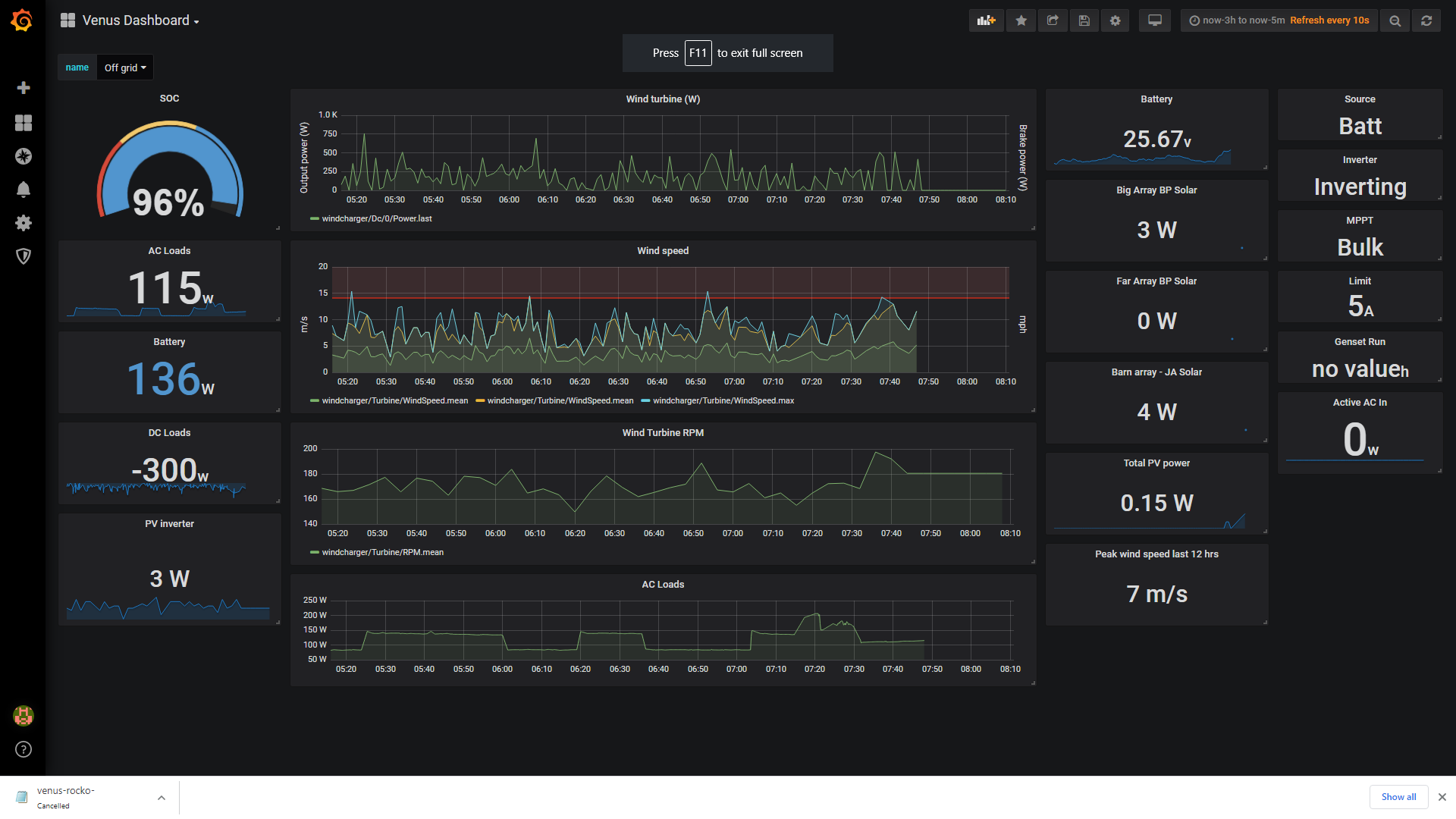
Task: Click the Limit 5A value
Action: (1360, 306)
